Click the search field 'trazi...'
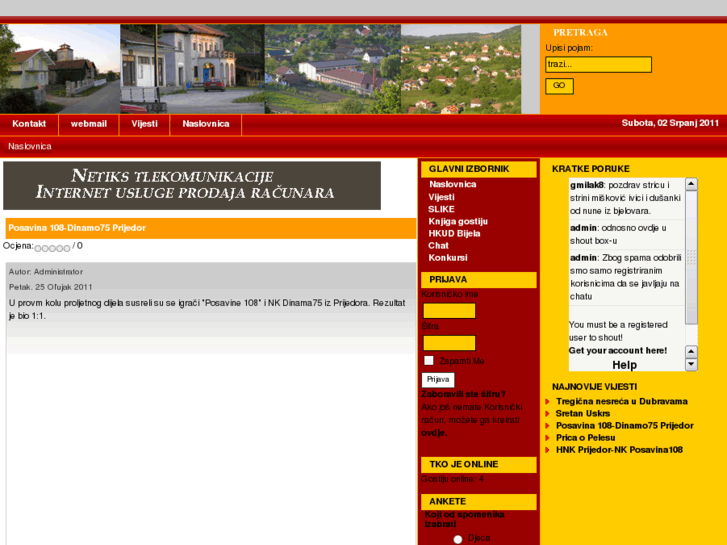727x545 pixels. [598, 64]
